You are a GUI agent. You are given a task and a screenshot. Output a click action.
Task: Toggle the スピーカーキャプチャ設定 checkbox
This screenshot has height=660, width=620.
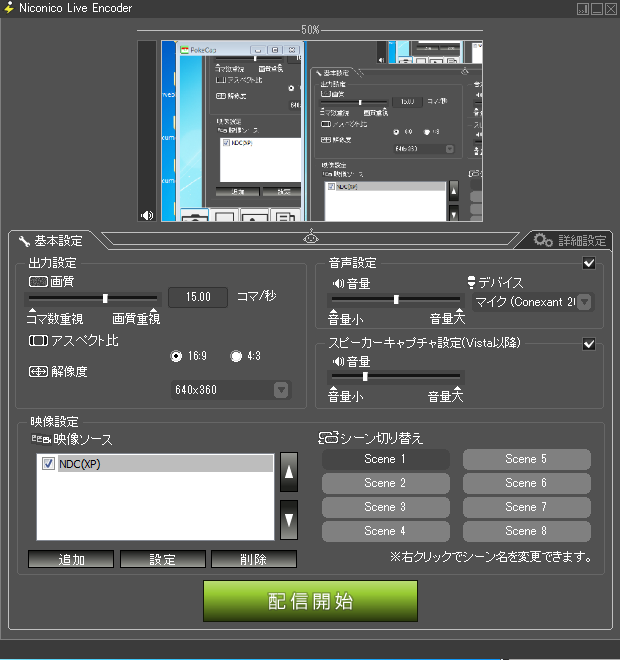pos(589,344)
